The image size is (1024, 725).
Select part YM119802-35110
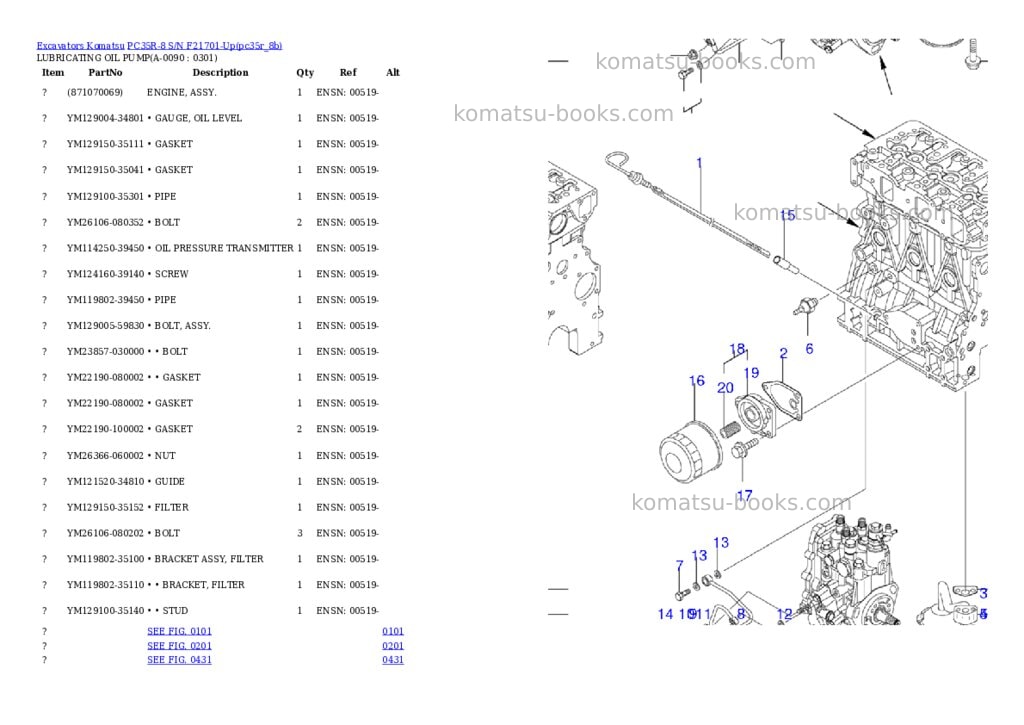pyautogui.click(x=105, y=585)
